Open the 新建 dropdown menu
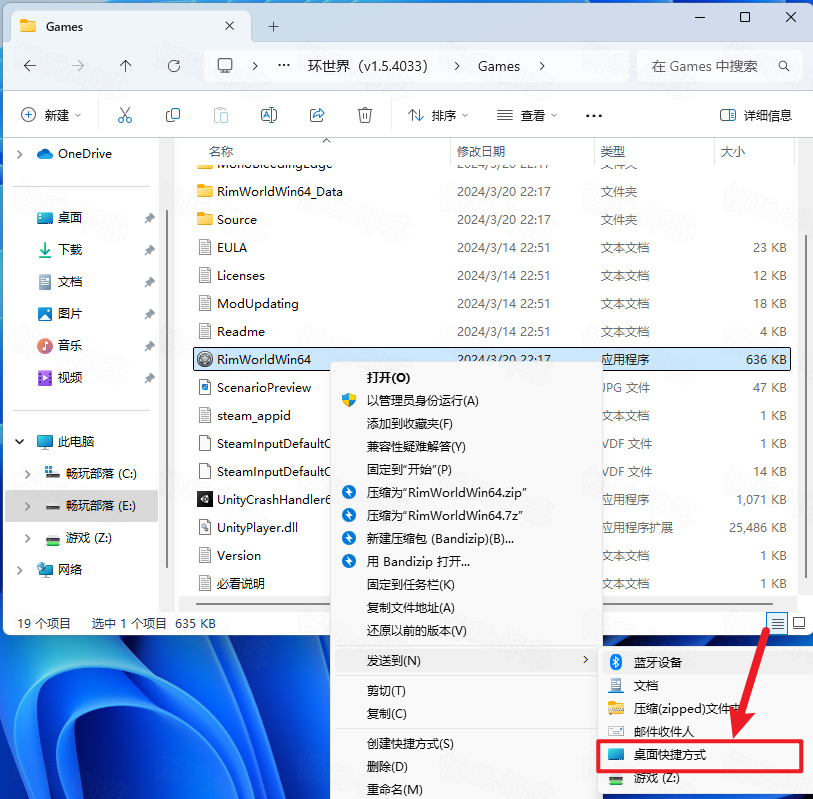The width and height of the screenshot is (813, 799). coord(51,115)
